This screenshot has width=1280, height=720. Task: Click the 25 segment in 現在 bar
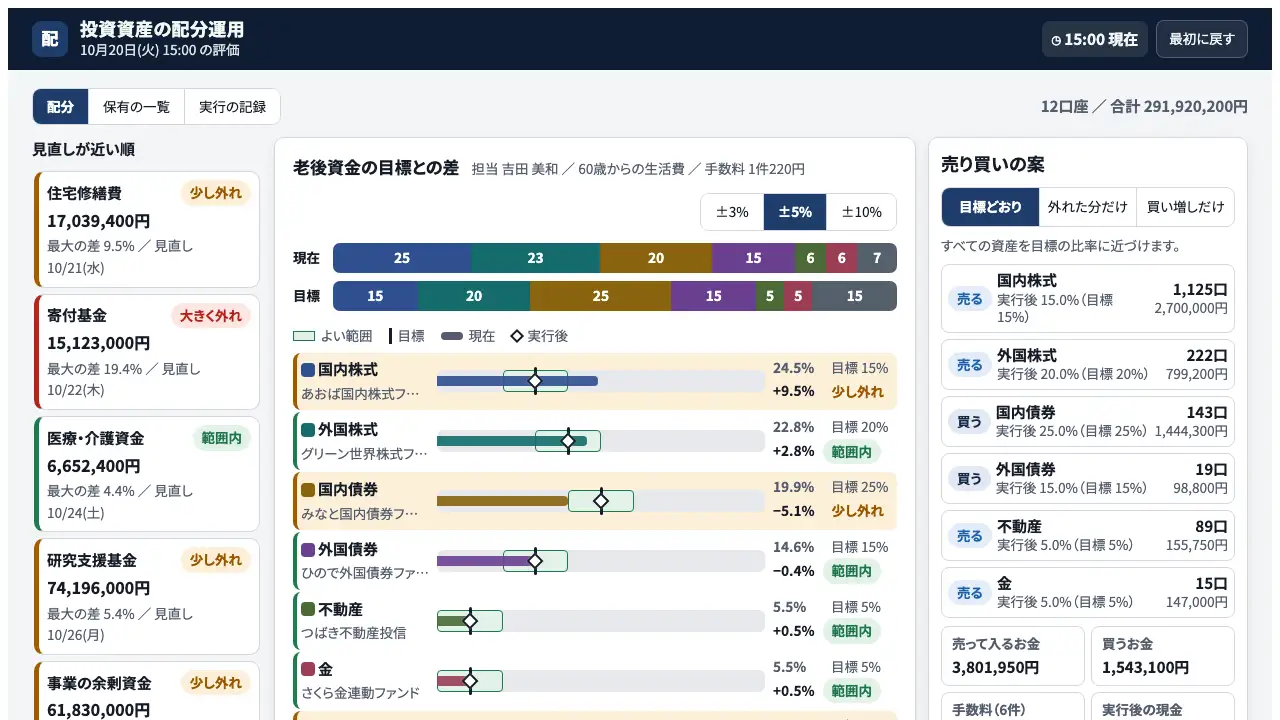point(402,258)
